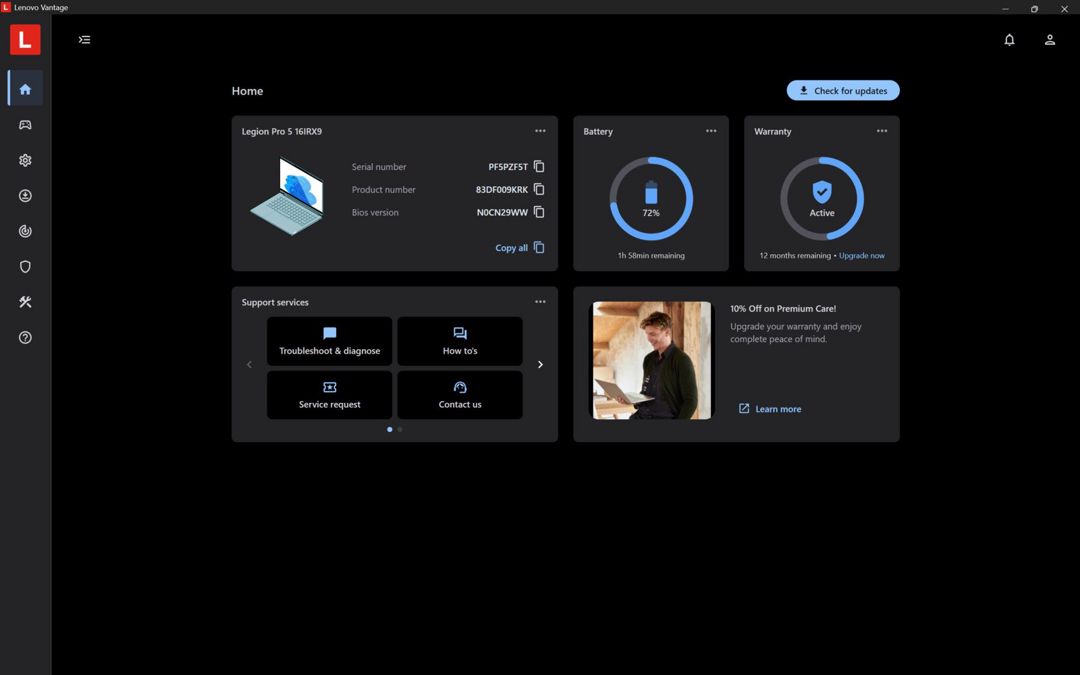
Task: Click the 12 months remaining text
Action: pos(795,256)
